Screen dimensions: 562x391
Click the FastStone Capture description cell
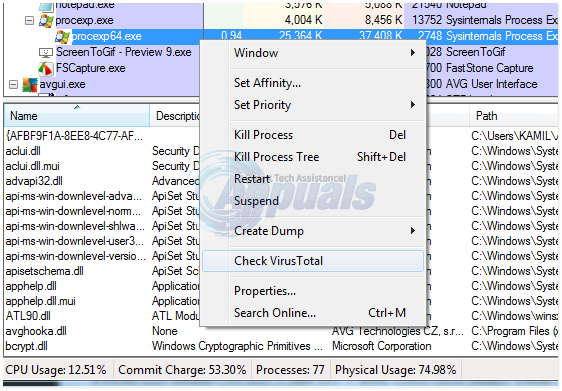490,68
